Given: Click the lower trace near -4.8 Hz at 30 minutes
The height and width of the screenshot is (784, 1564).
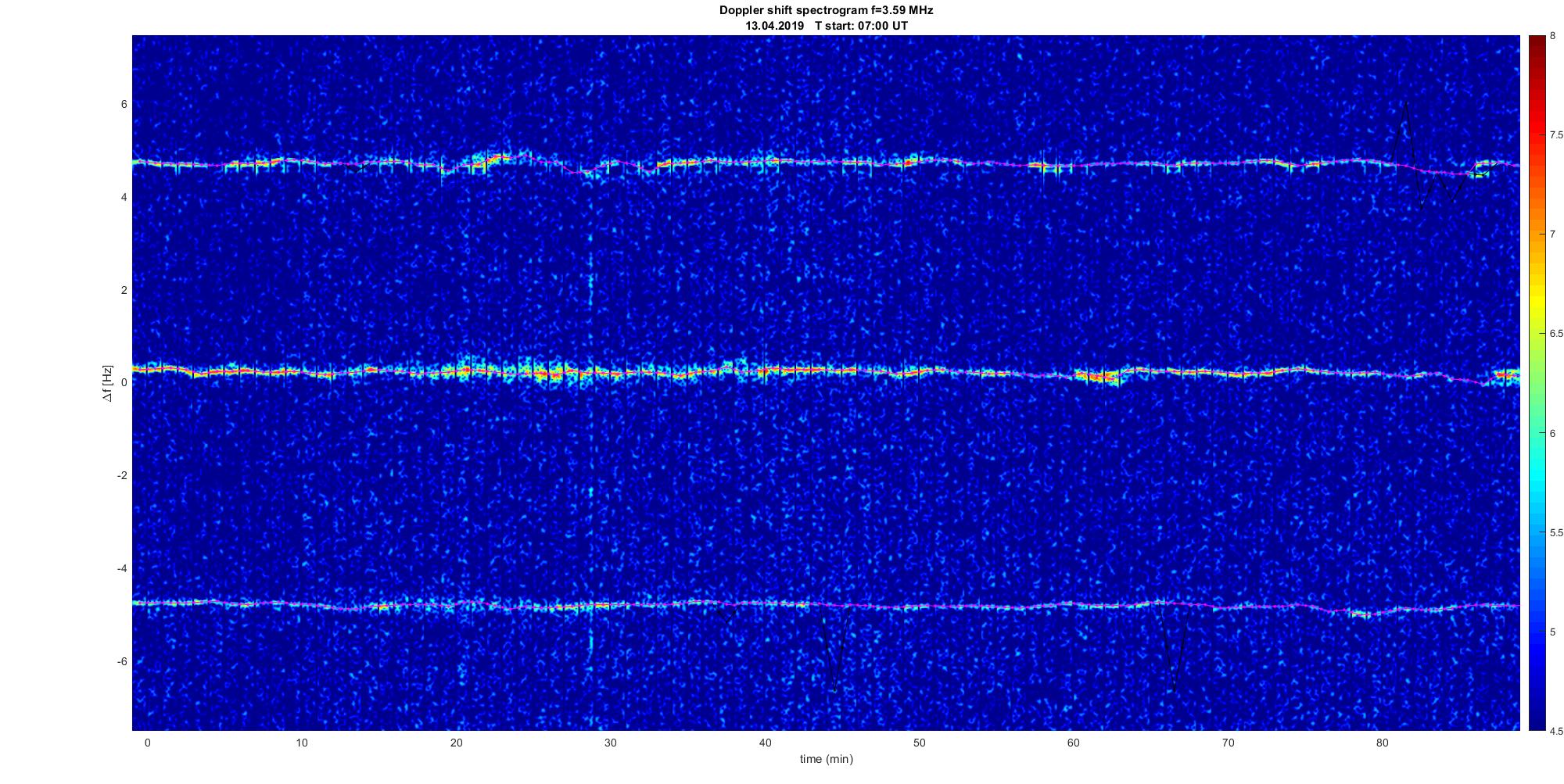Looking at the screenshot, I should [610, 604].
